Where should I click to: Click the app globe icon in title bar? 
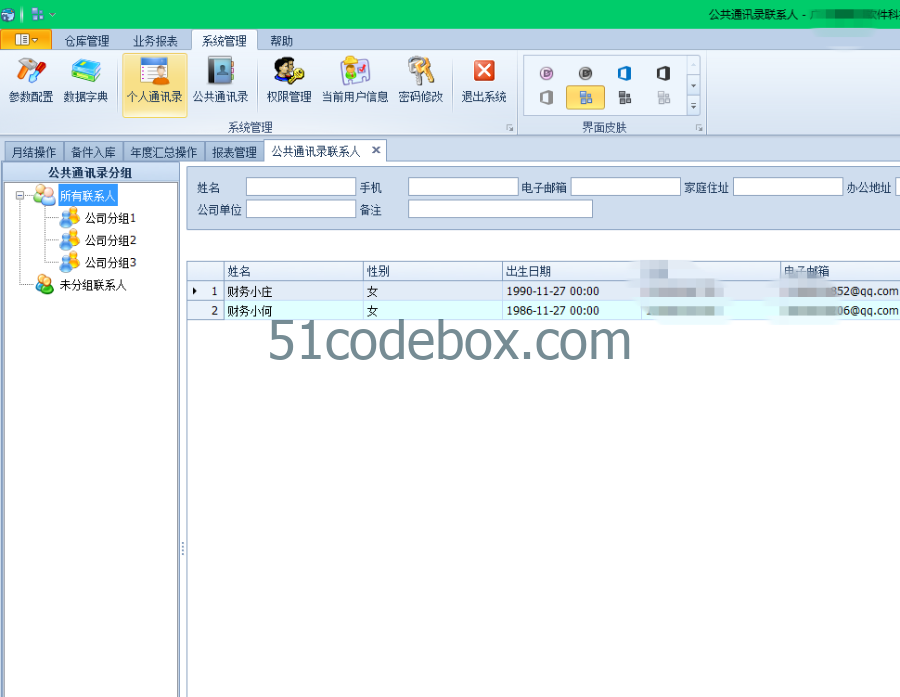point(8,14)
